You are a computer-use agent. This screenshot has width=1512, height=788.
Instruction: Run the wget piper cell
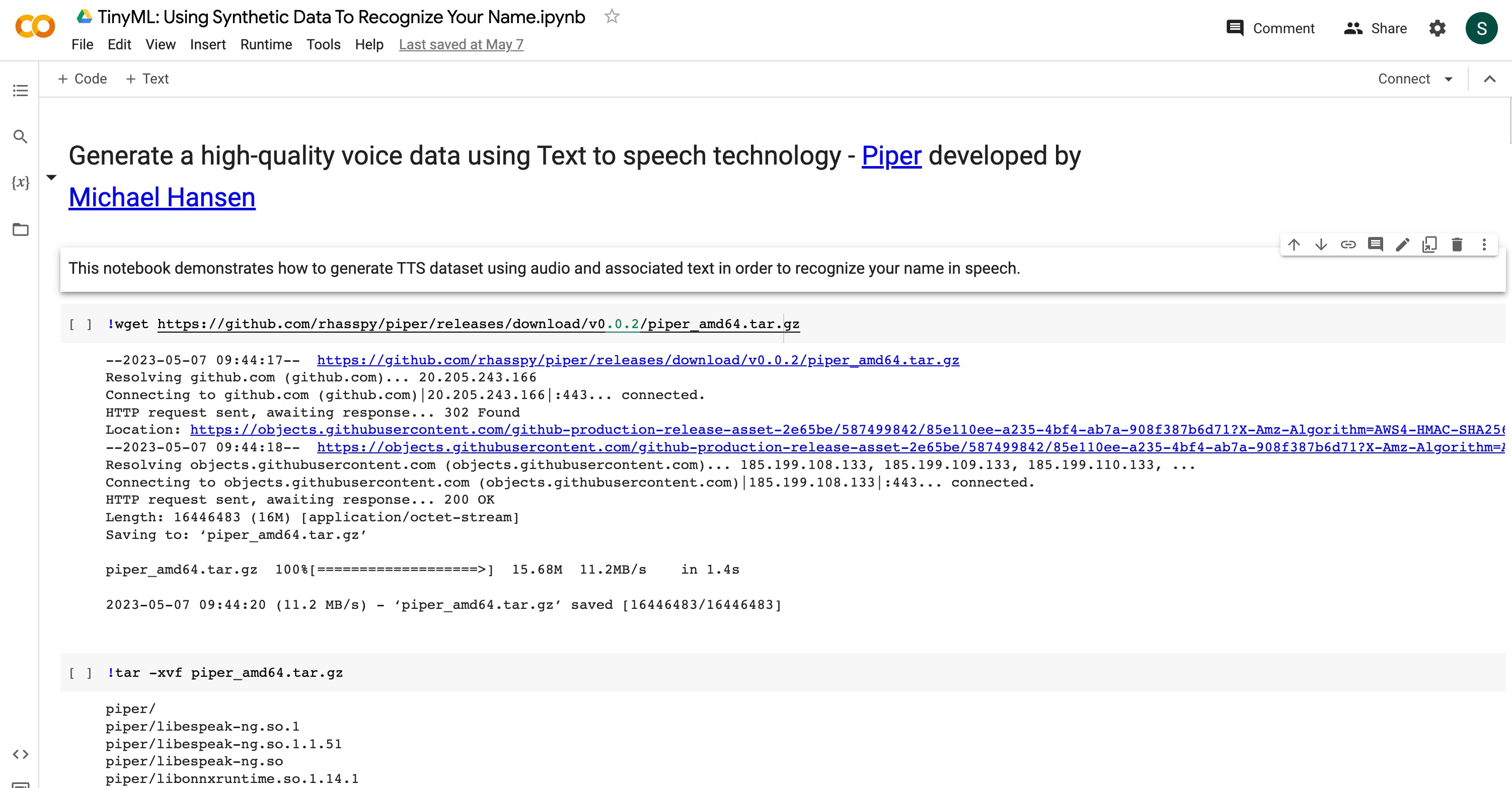click(81, 324)
